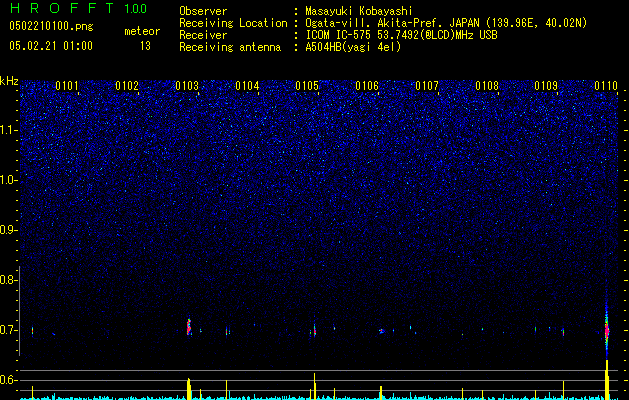
Task: Click the yellow power bar at 0103
Action: point(189,389)
